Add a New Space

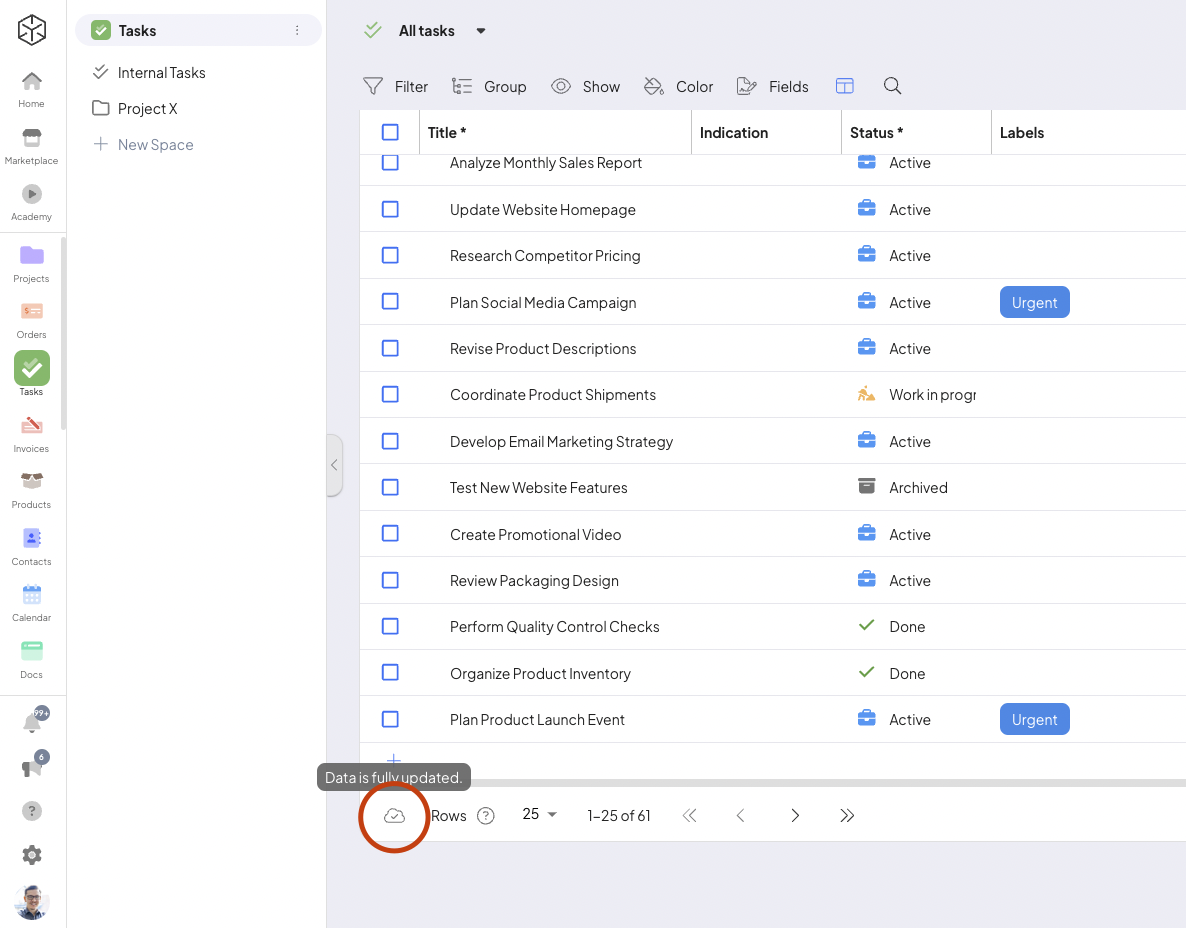click(154, 145)
